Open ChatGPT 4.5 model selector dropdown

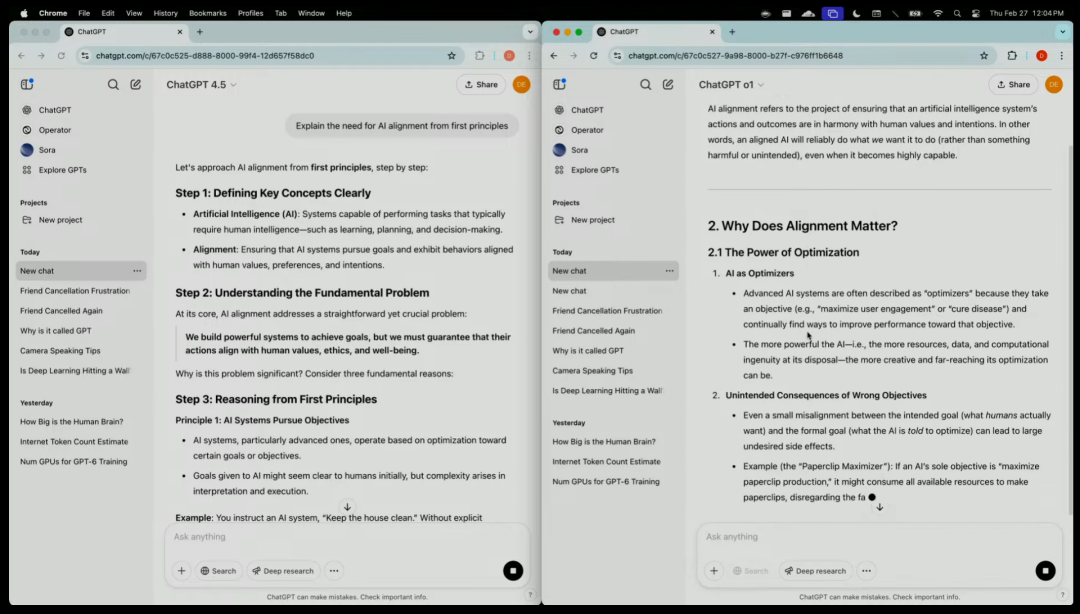(x=201, y=85)
